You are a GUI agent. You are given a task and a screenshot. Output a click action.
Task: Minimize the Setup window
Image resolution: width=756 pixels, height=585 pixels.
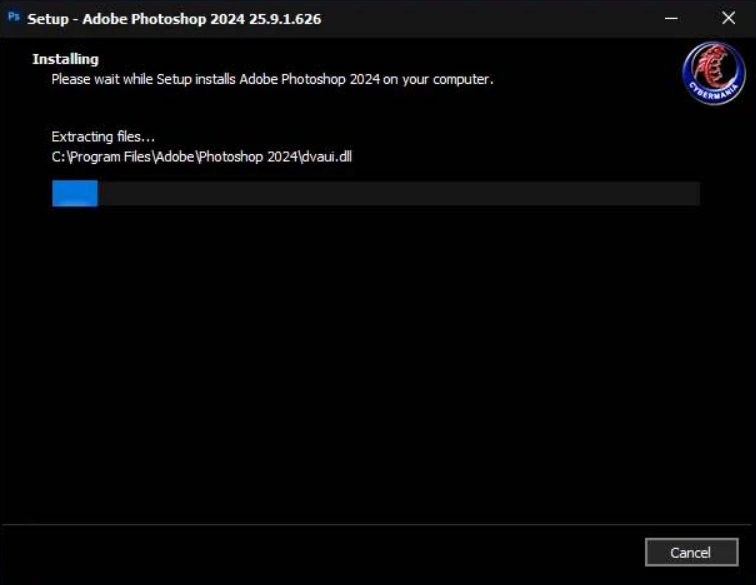[x=672, y=19]
